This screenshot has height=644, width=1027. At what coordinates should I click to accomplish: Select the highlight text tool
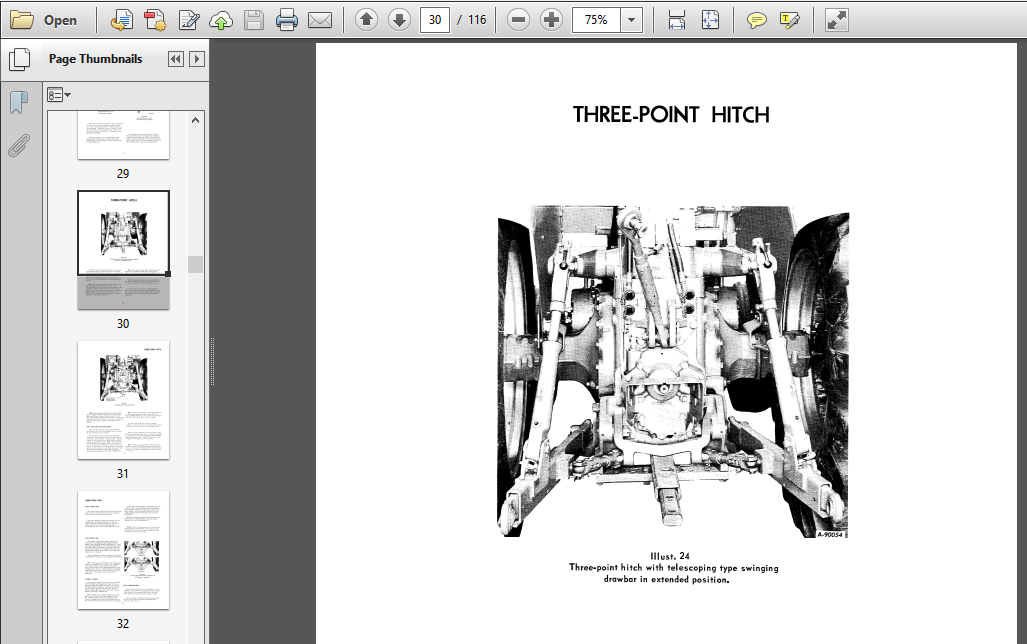click(790, 20)
